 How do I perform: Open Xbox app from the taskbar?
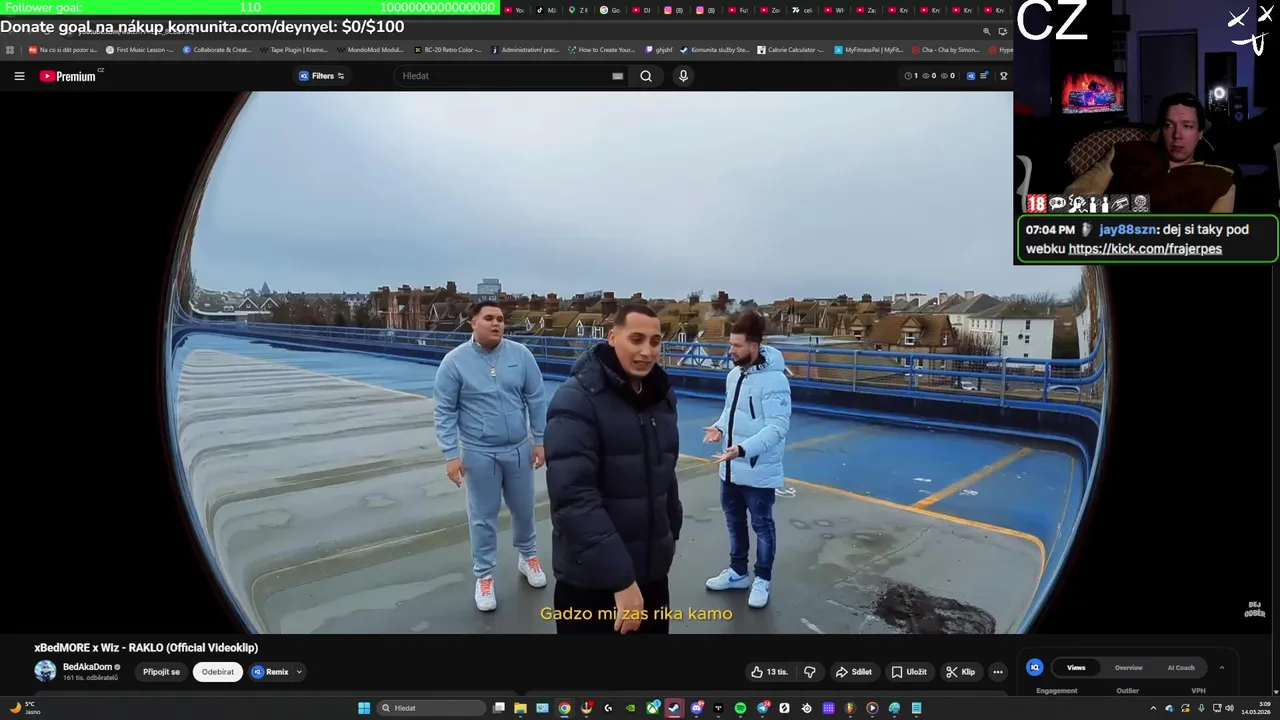tap(652, 708)
